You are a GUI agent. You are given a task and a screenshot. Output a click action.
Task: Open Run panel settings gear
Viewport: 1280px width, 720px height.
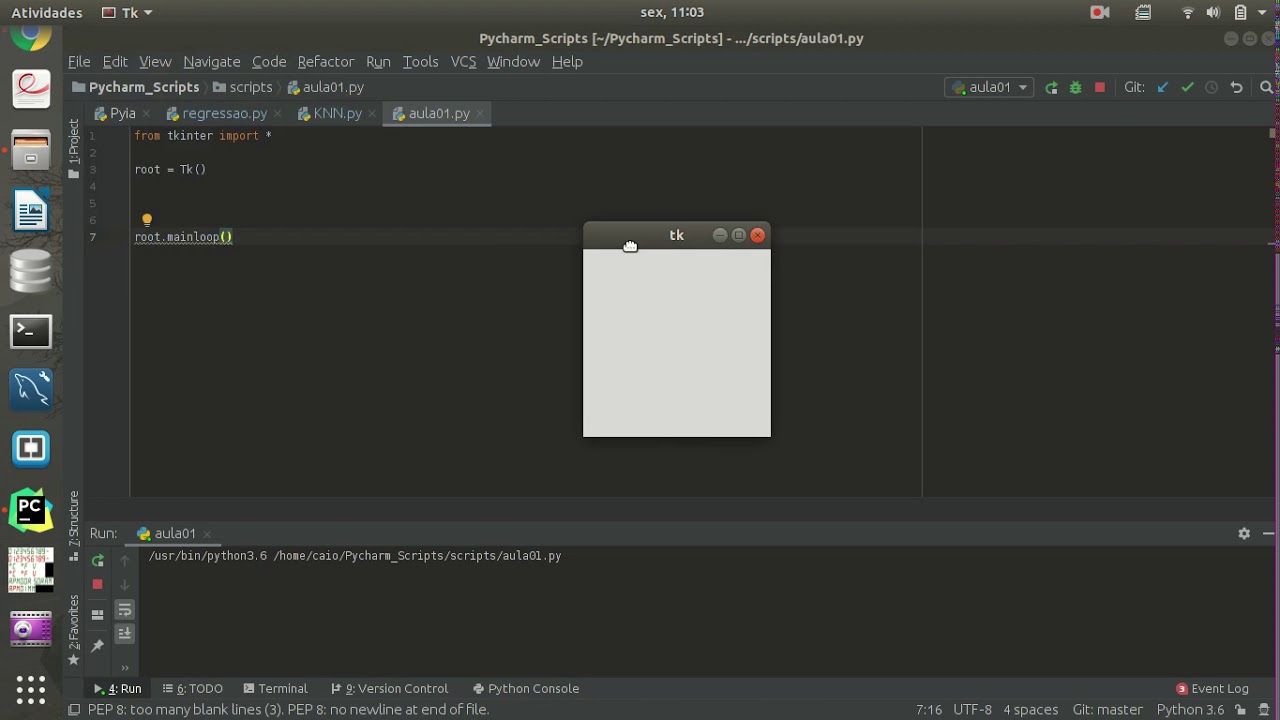(1244, 534)
